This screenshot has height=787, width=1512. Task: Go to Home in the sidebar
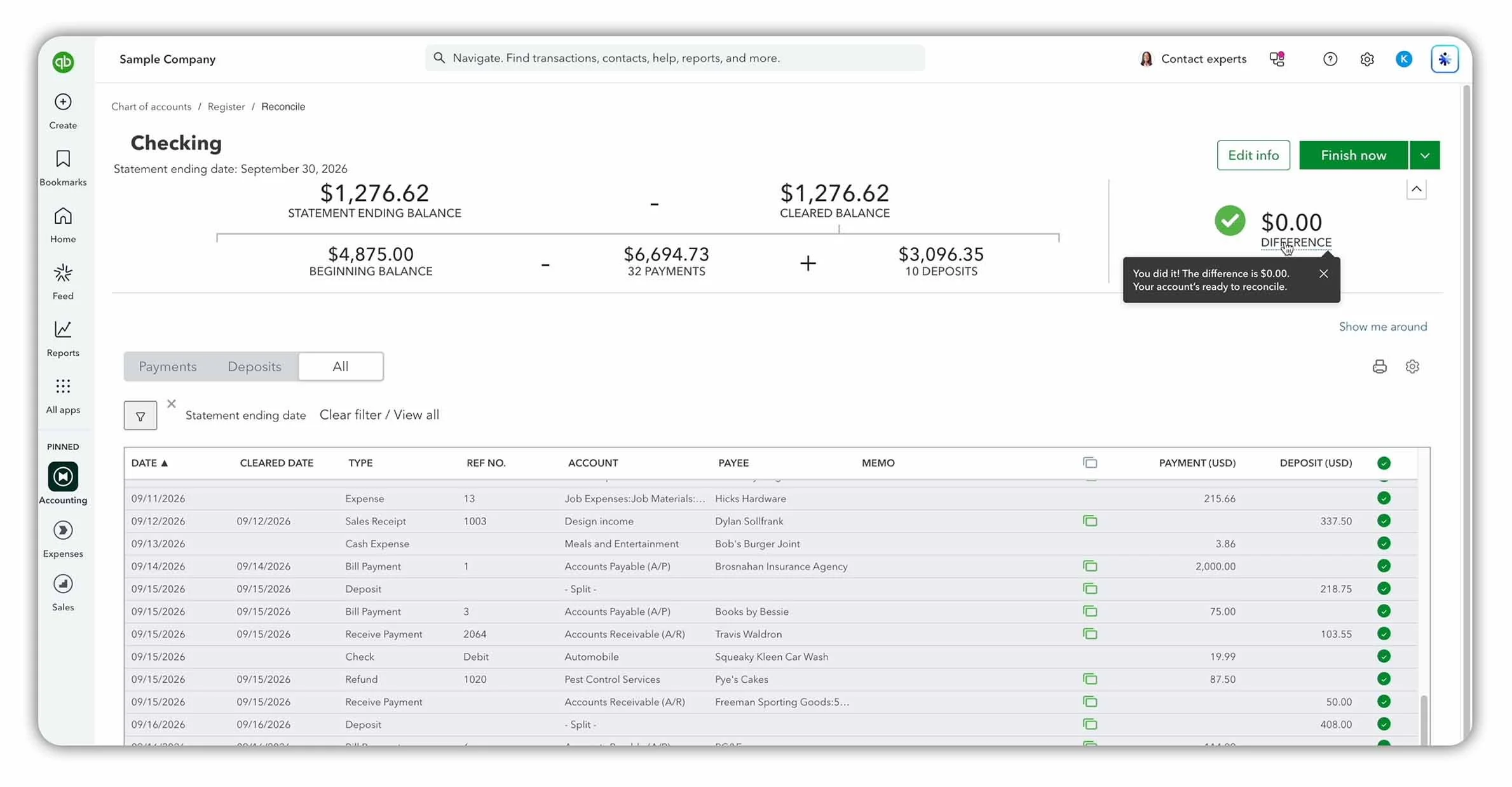click(63, 225)
